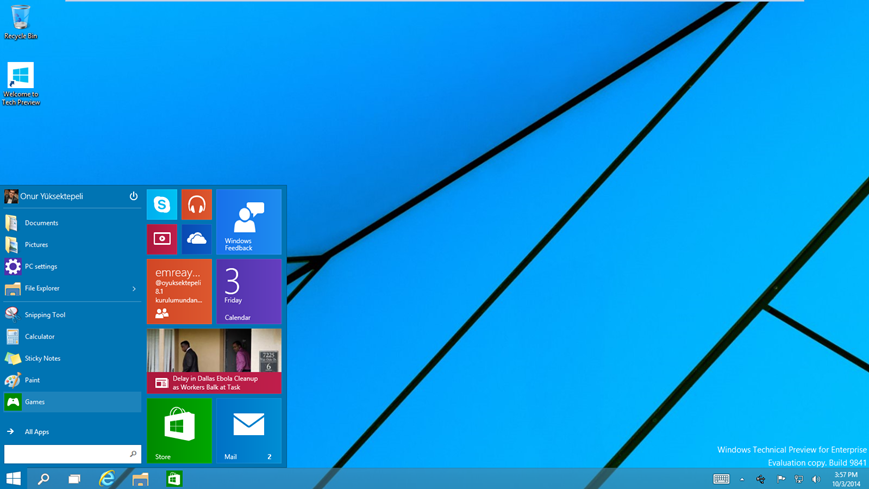Viewport: 869px width, 489px height.
Task: Open the Windows Feedback tile
Action: 248,222
